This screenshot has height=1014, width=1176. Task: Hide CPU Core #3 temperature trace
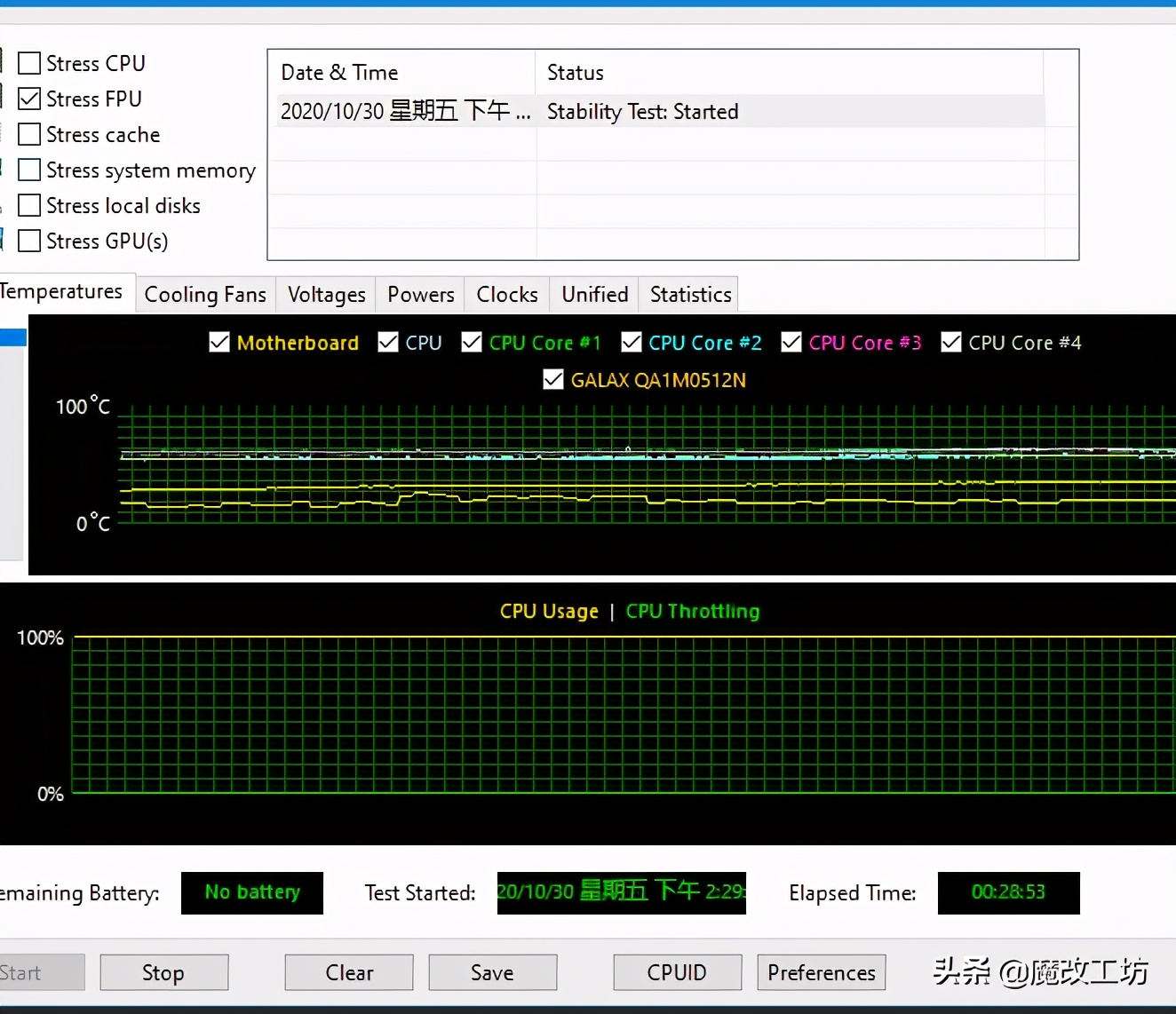coord(791,343)
